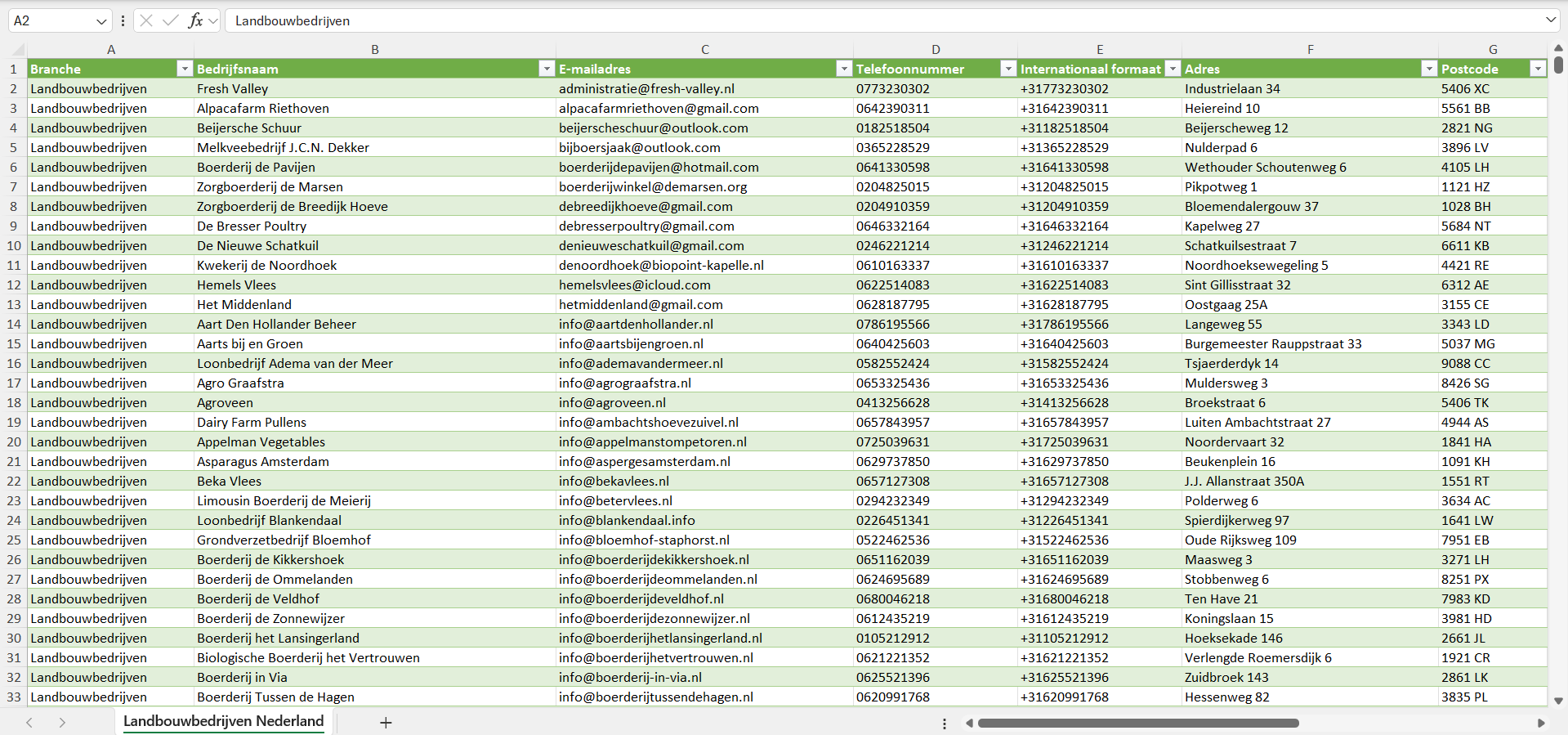
Task: Open the Bedrijfsnaam filter dropdown
Action: click(547, 69)
